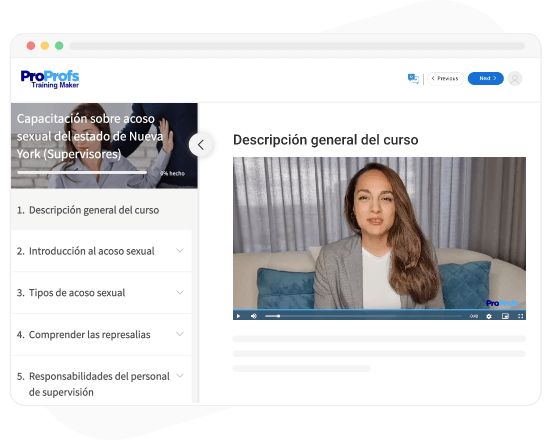Image resolution: width=551 pixels, height=442 pixels.
Task: Go to the Previous lesson
Action: pyautogui.click(x=445, y=78)
